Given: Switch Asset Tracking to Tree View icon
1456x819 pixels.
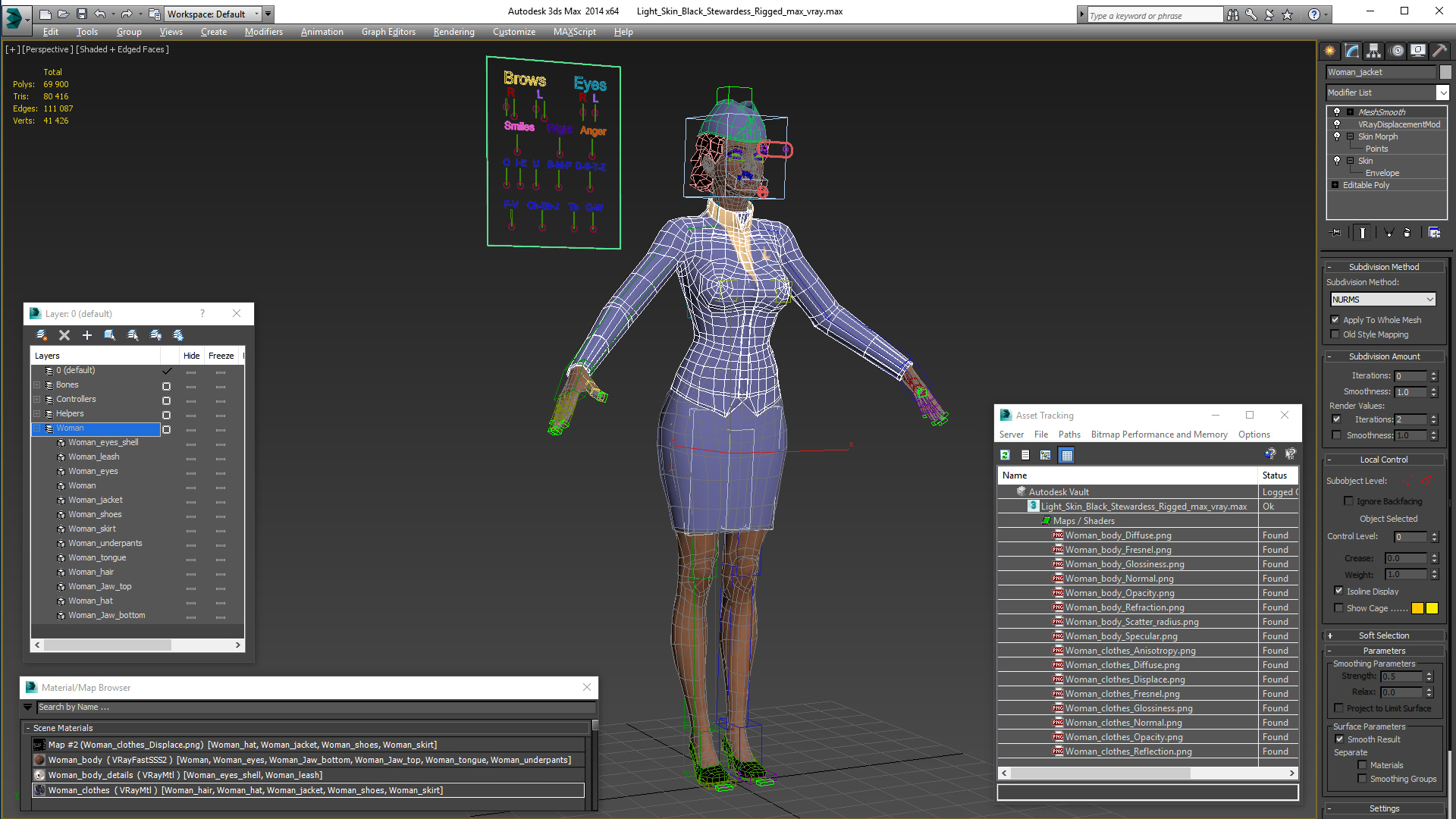Looking at the screenshot, I should [x=1046, y=455].
